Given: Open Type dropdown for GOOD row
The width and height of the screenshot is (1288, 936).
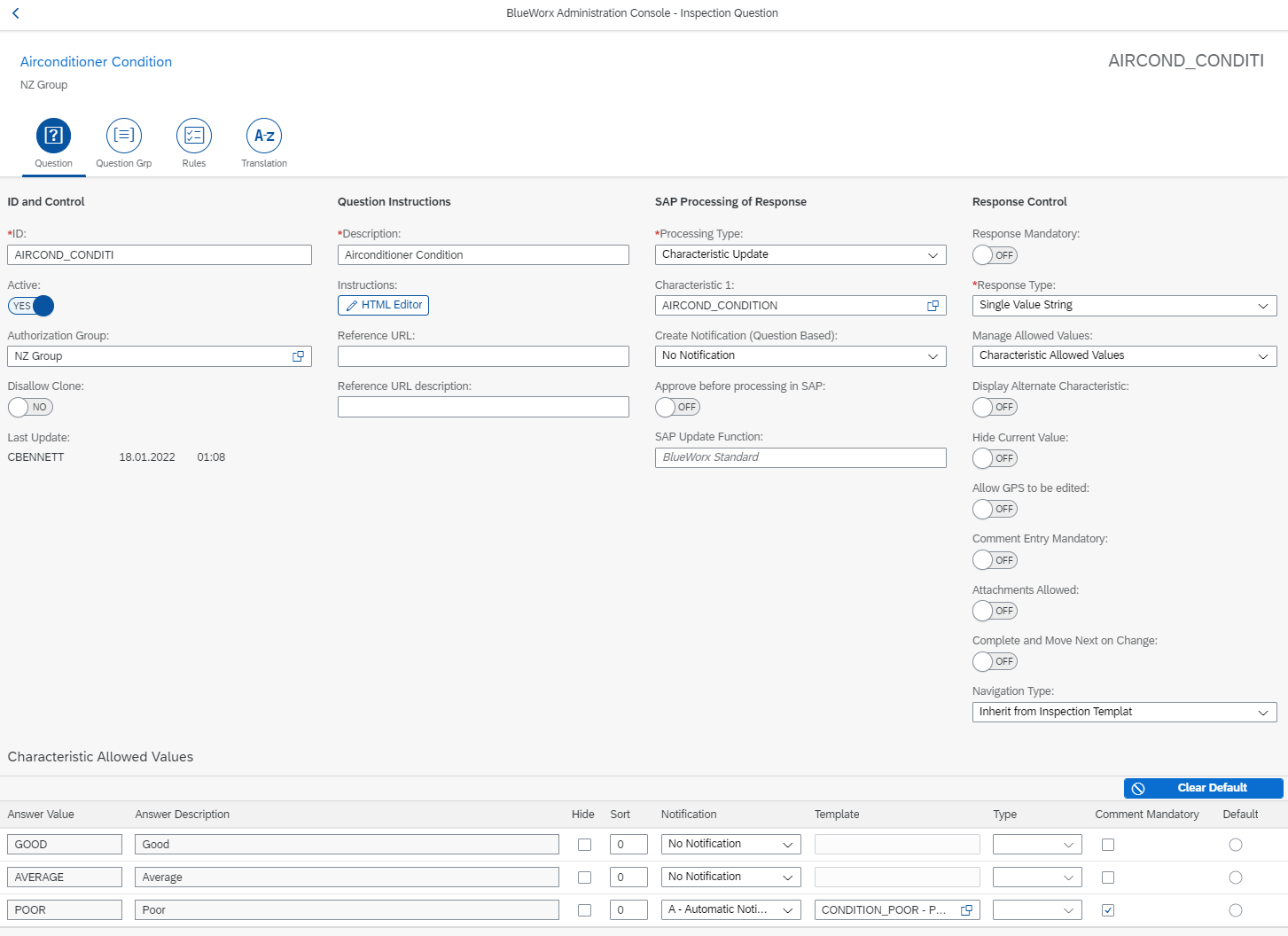Looking at the screenshot, I should coord(1037,844).
